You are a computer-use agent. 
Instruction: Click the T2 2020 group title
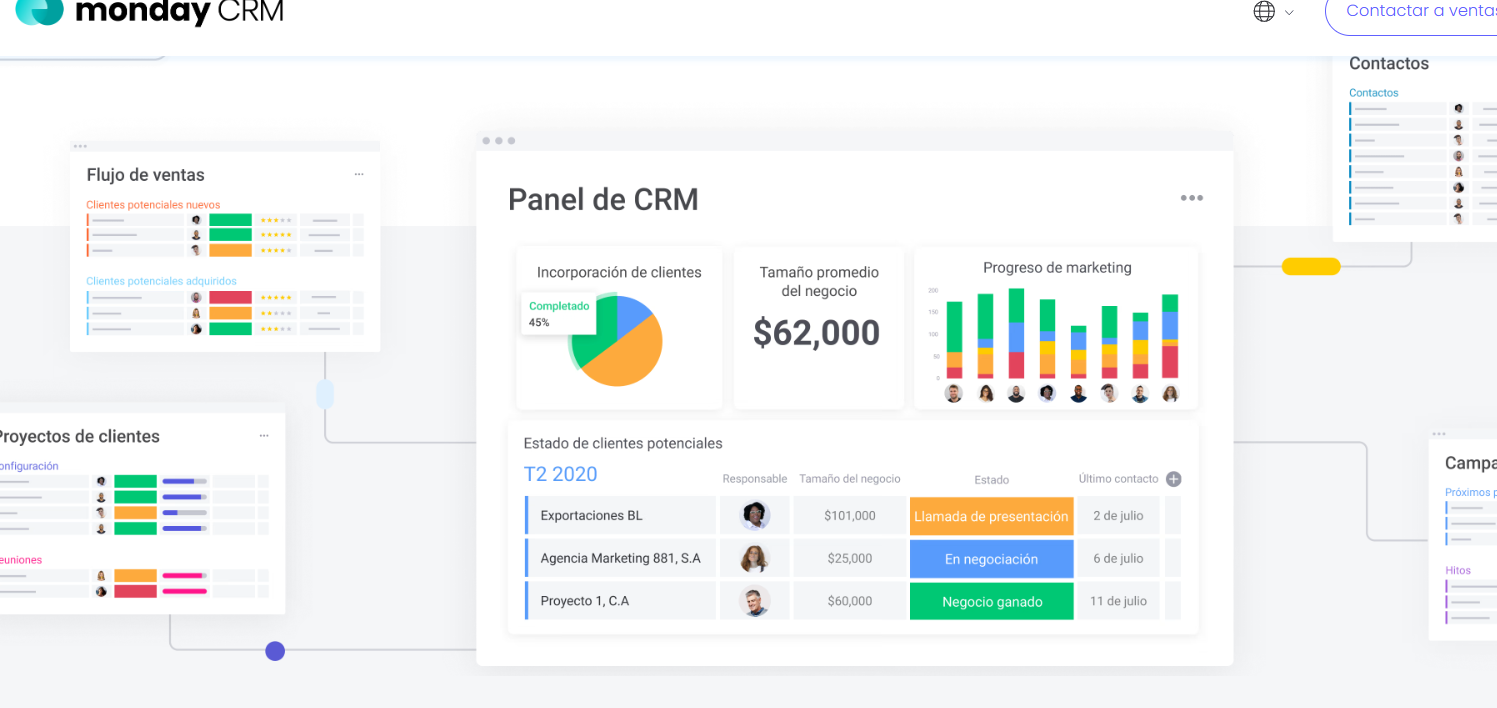(x=560, y=474)
